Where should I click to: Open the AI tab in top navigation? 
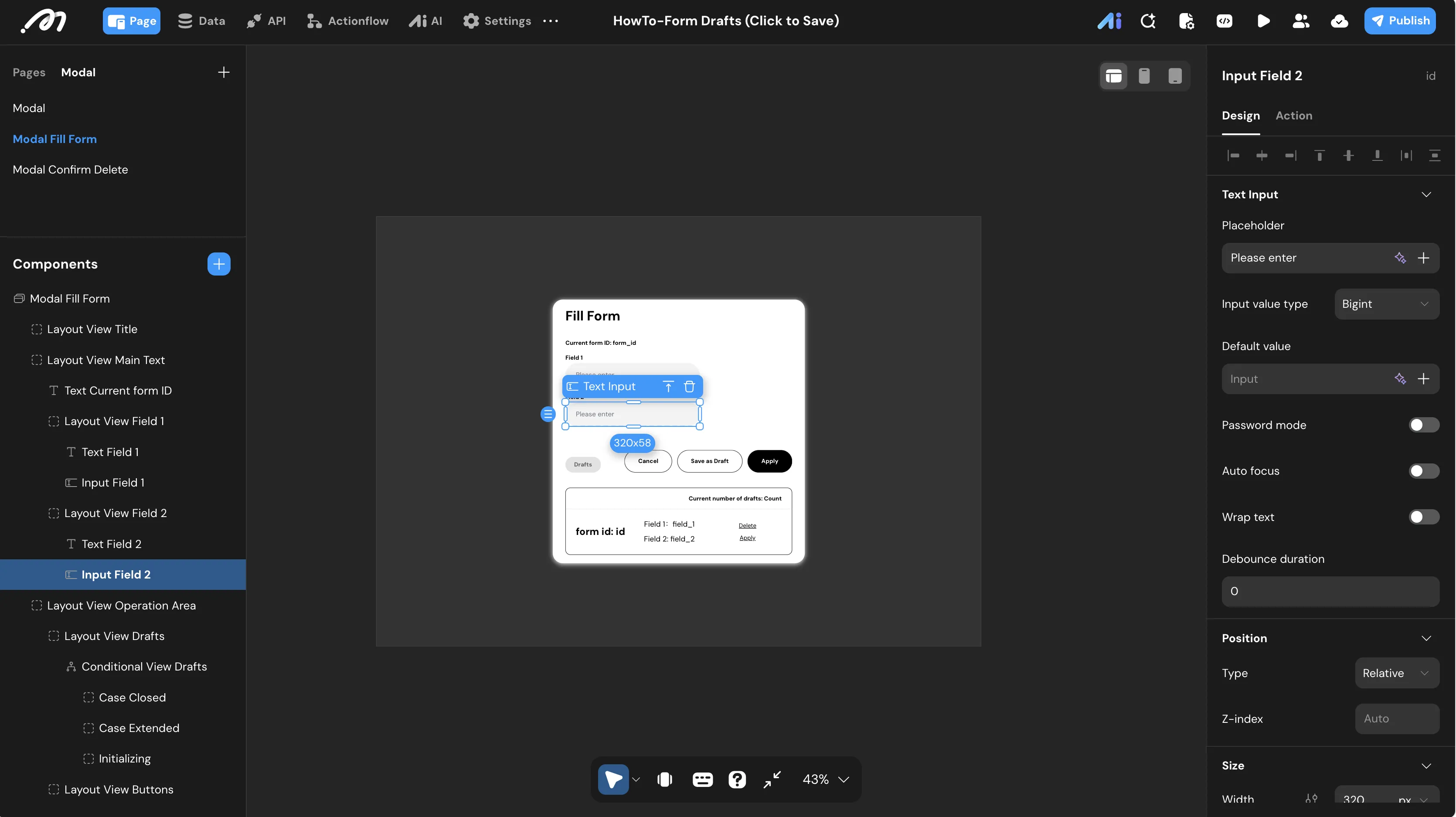tap(425, 21)
